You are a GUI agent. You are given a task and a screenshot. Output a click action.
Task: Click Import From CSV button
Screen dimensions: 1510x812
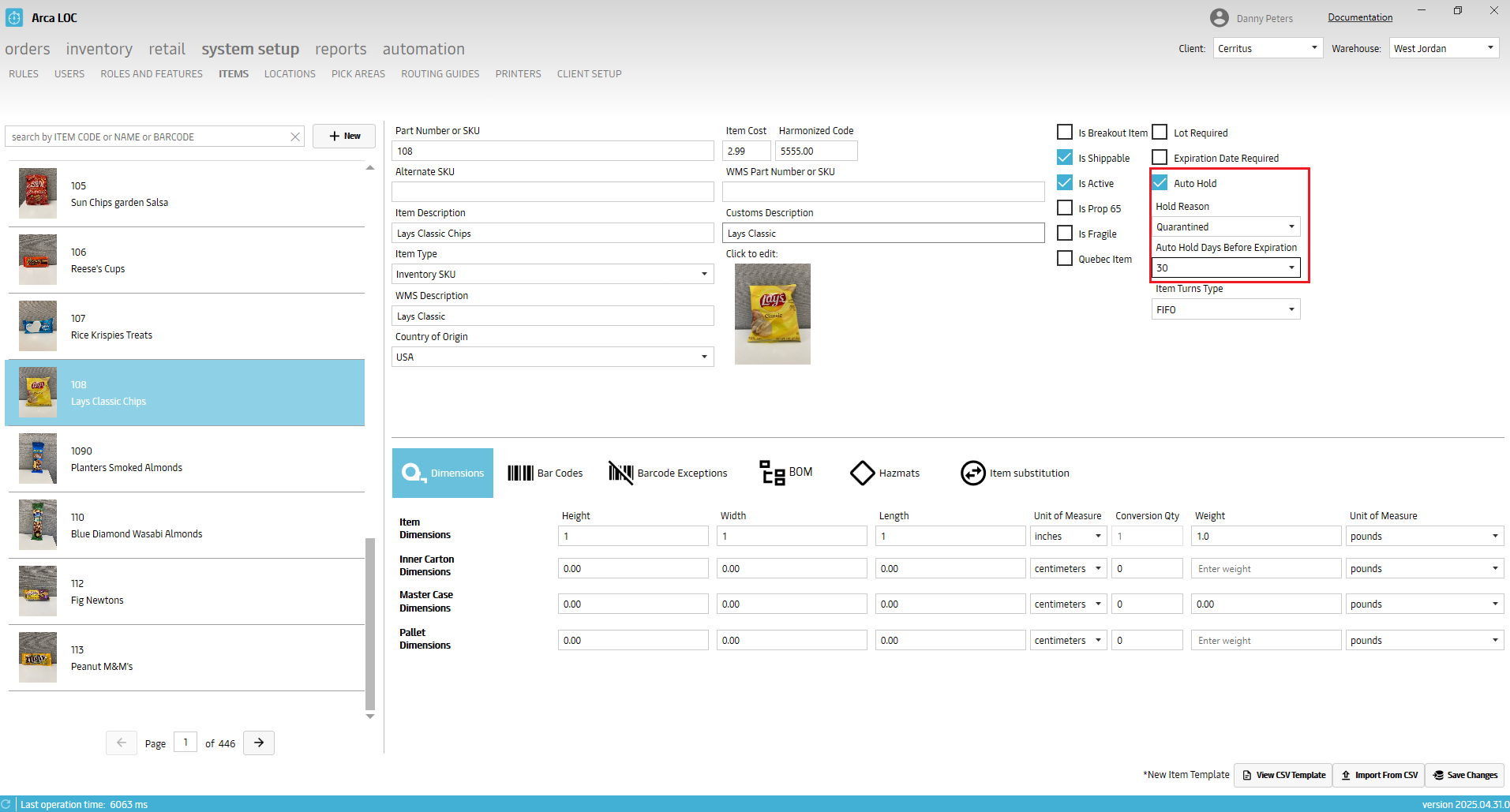tap(1378, 775)
